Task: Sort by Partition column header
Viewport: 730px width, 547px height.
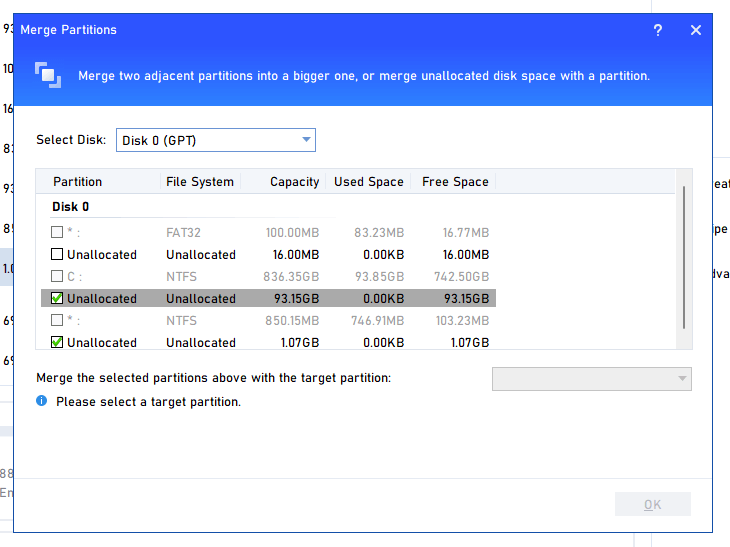Action: [78, 182]
